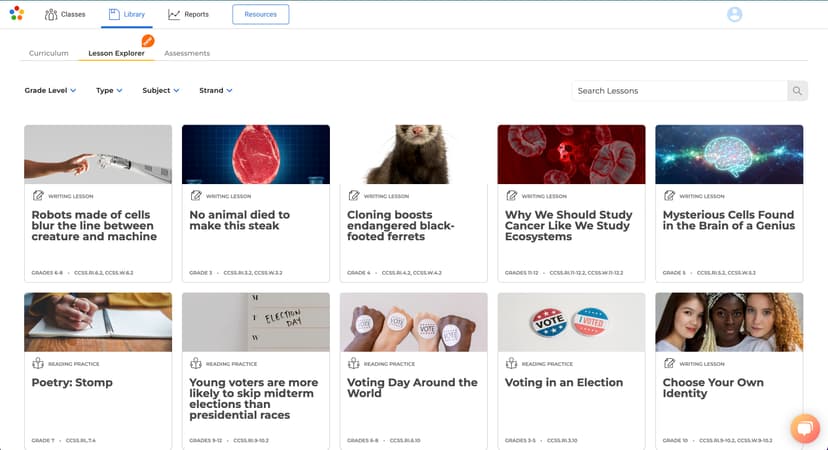The height and width of the screenshot is (450, 828).
Task: Click reading practice icon on Voting in an Election
Action: coord(512,363)
